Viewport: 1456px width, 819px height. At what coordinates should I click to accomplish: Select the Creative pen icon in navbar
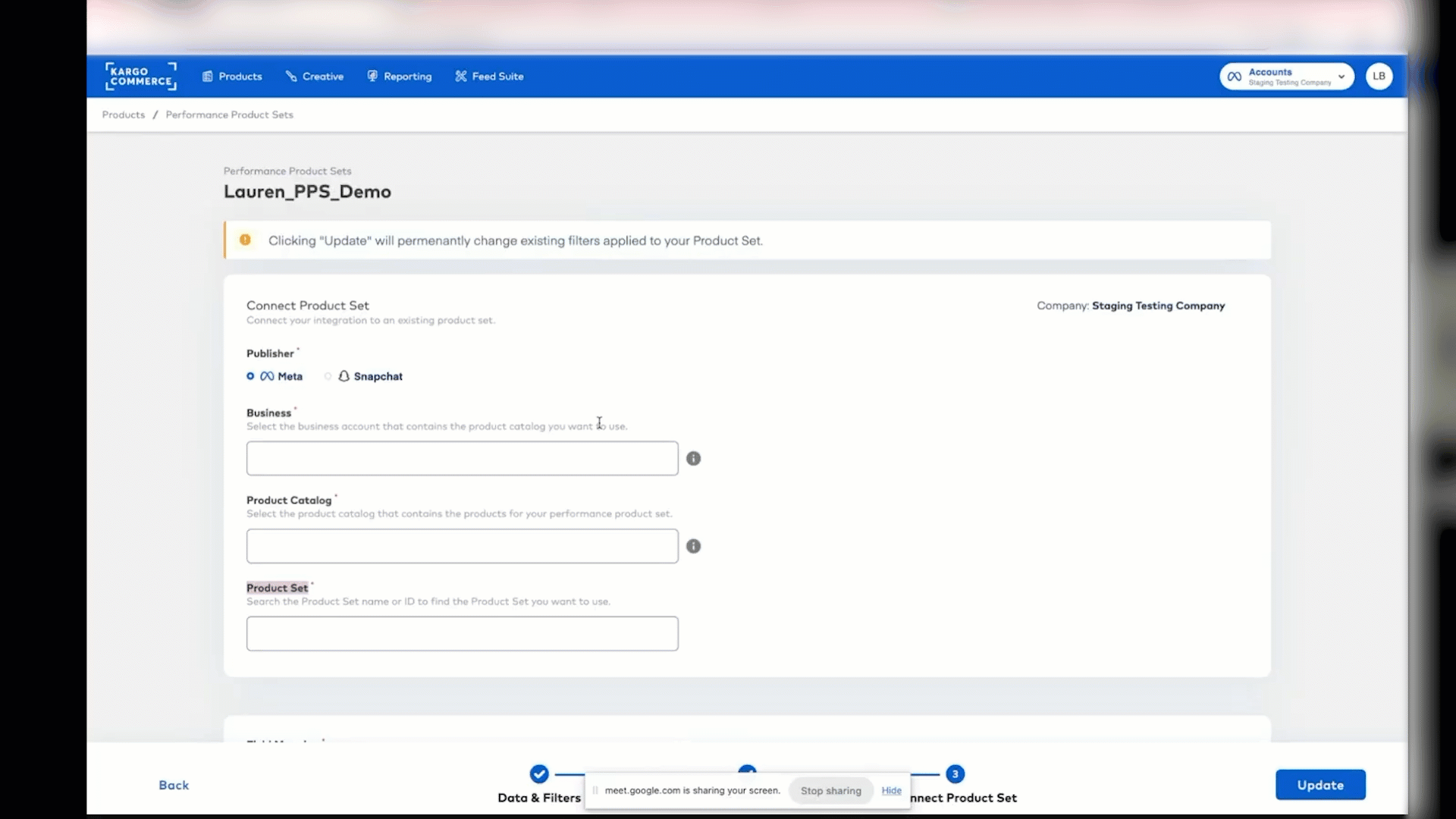(292, 76)
